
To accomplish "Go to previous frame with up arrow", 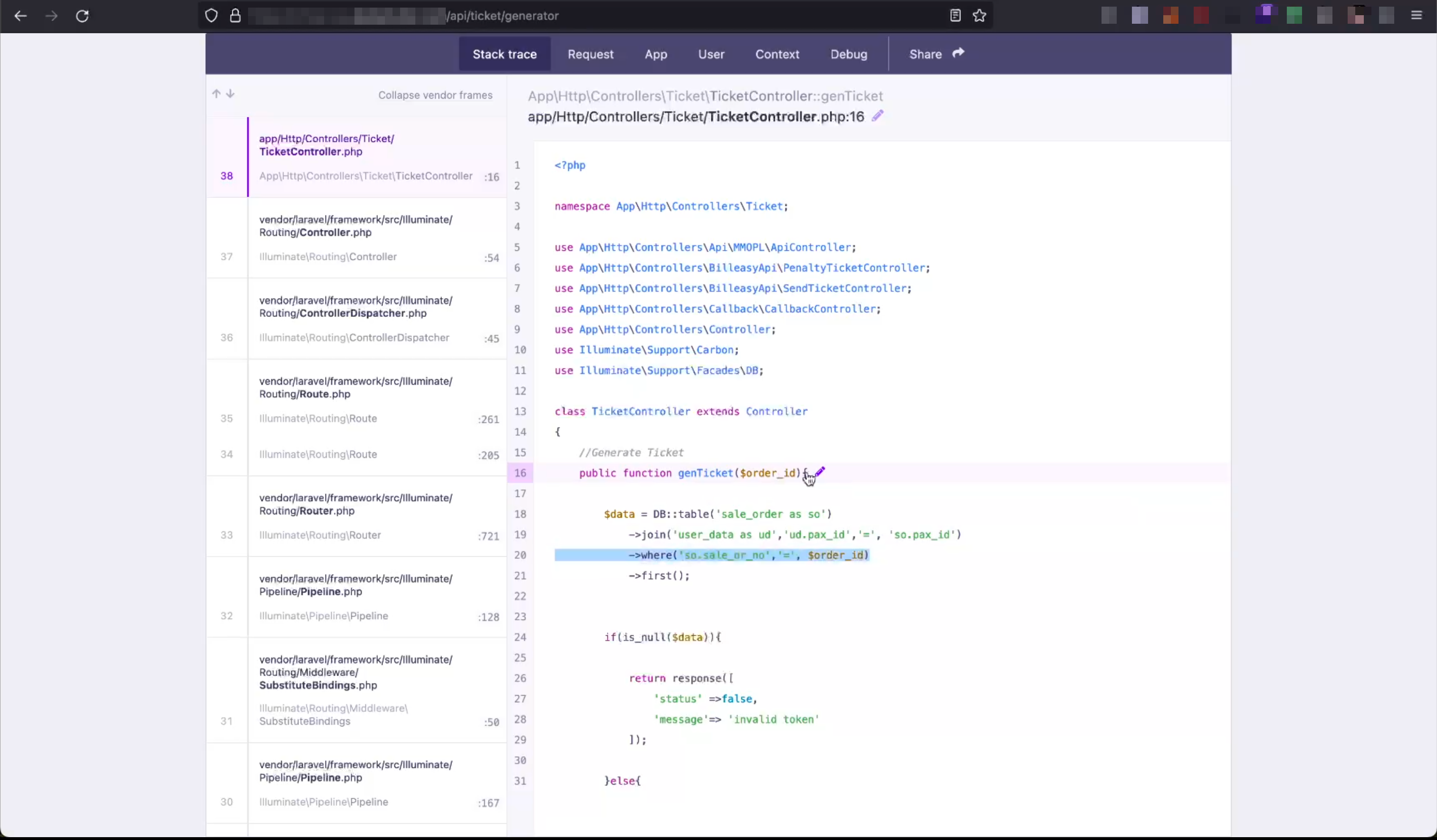I will pos(216,94).
